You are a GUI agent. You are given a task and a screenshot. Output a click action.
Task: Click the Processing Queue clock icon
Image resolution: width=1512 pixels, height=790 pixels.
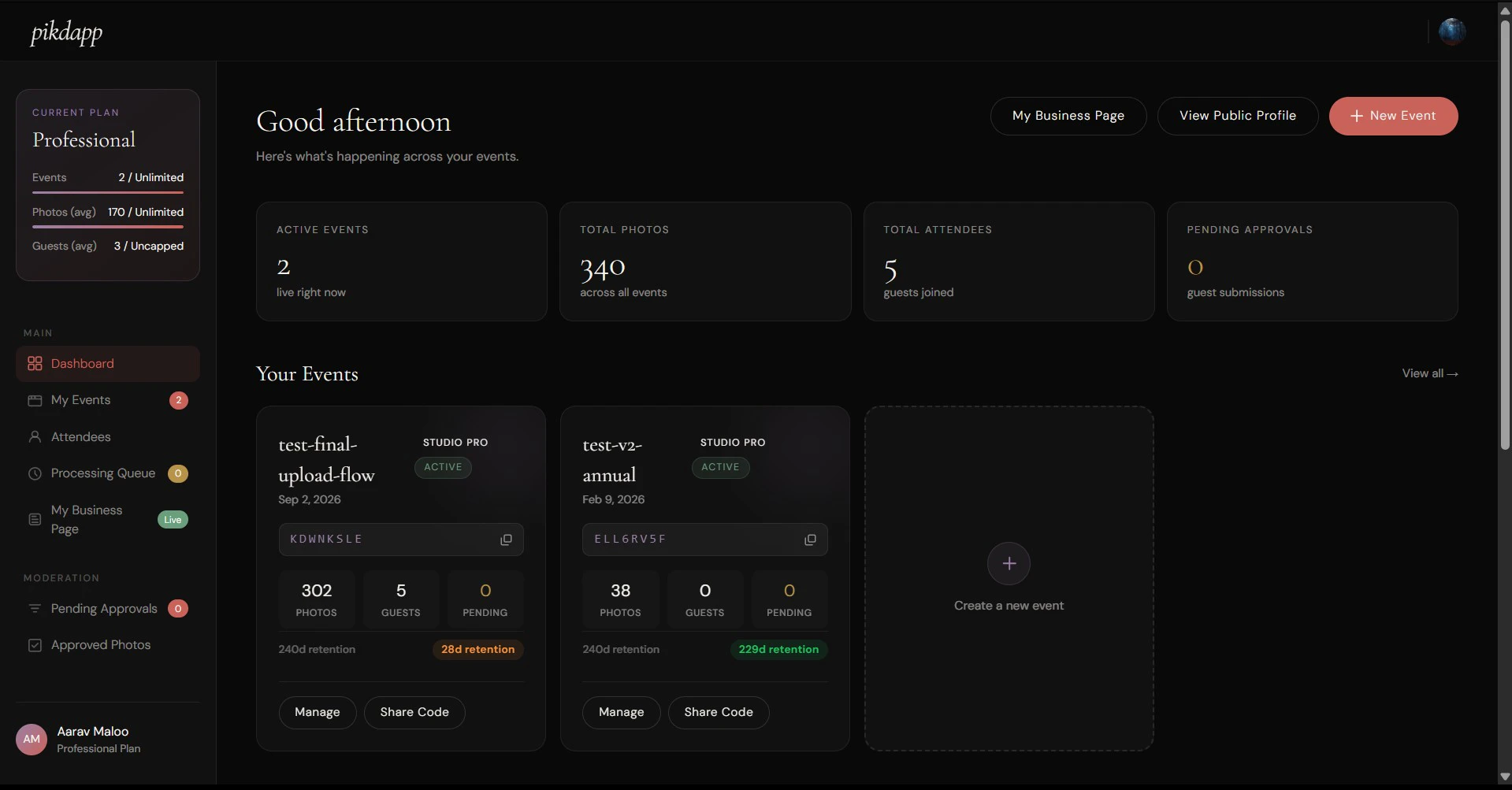point(35,473)
